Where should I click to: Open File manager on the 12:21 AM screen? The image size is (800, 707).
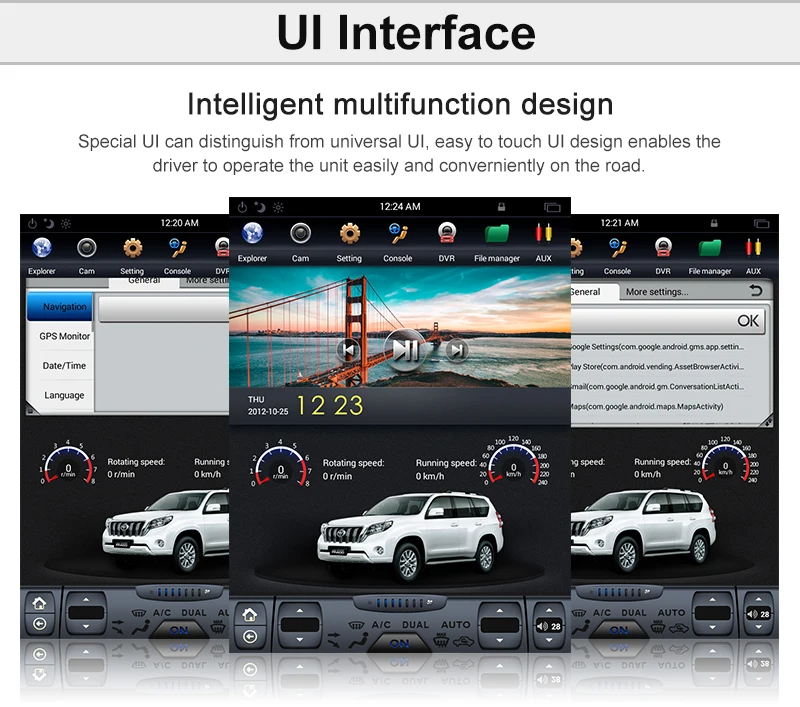[710, 256]
